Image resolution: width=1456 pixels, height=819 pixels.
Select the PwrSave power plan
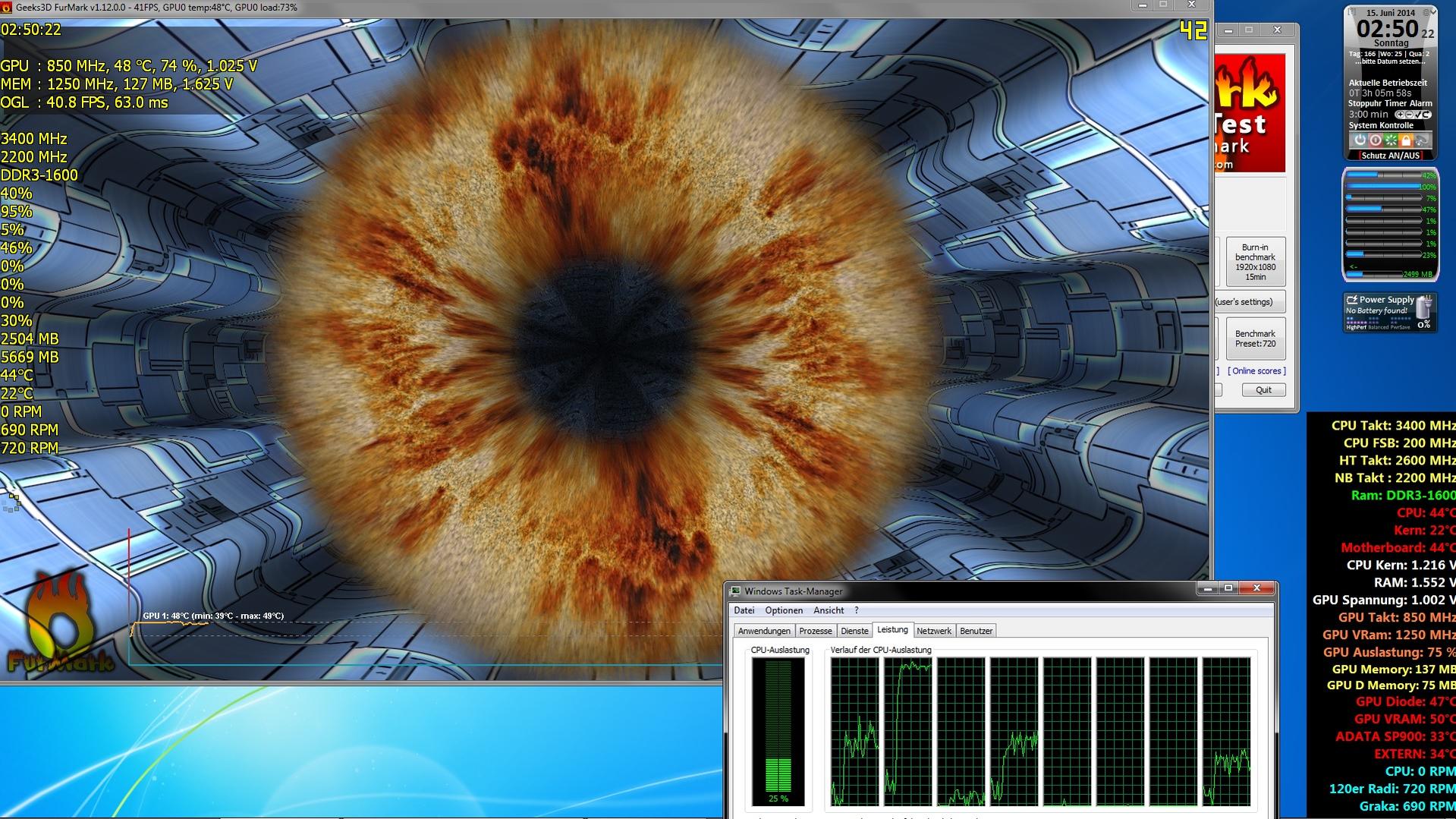coord(1401,326)
